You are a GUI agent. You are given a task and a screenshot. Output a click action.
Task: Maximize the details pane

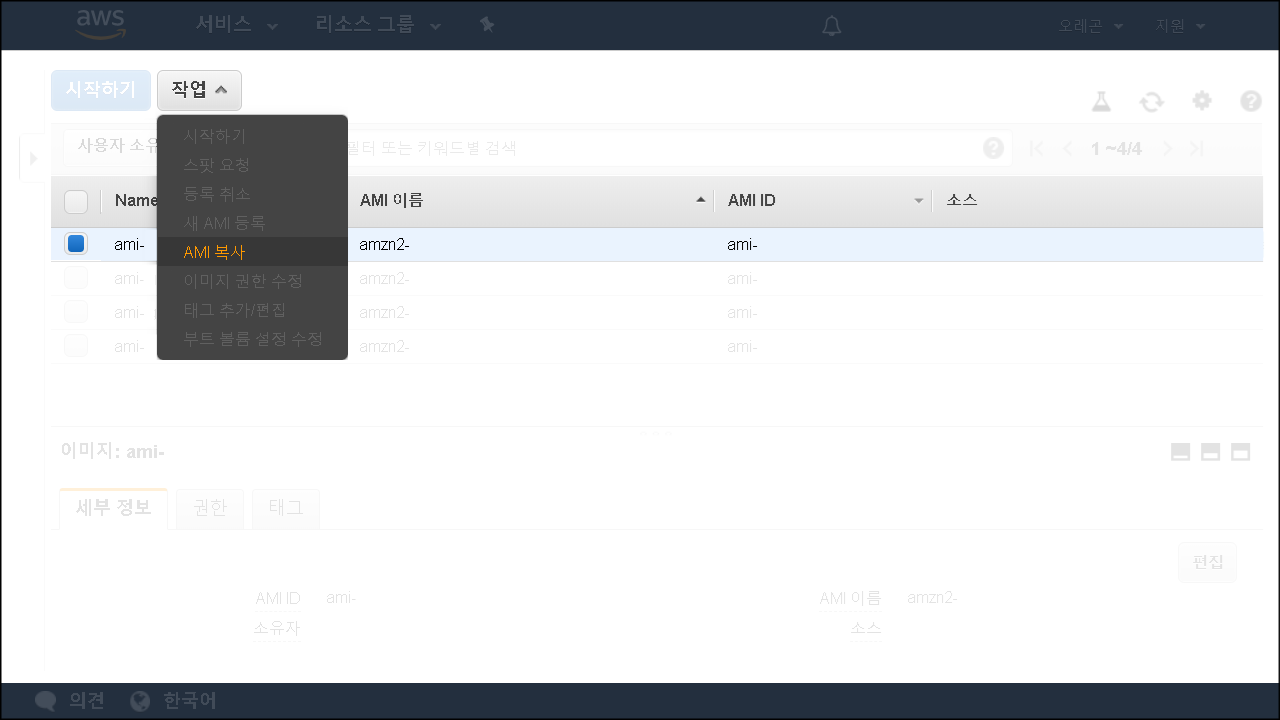point(1241,452)
